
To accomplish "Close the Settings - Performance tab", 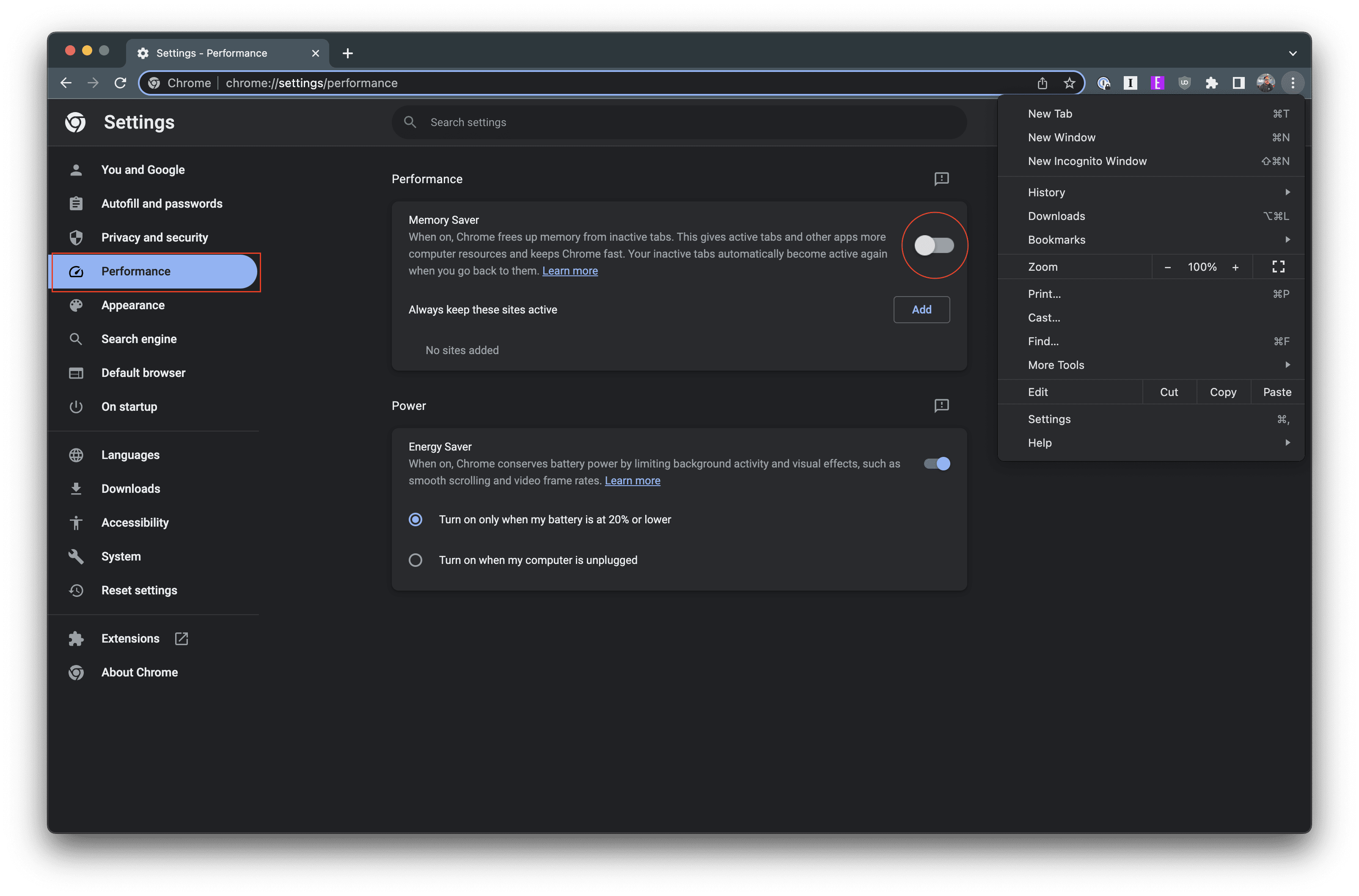I will click(316, 53).
